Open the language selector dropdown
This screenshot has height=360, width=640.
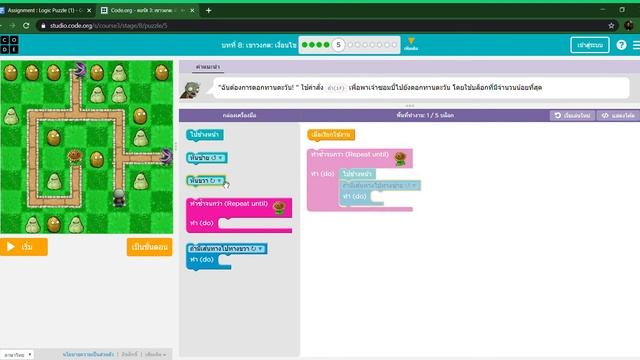pos(17,355)
